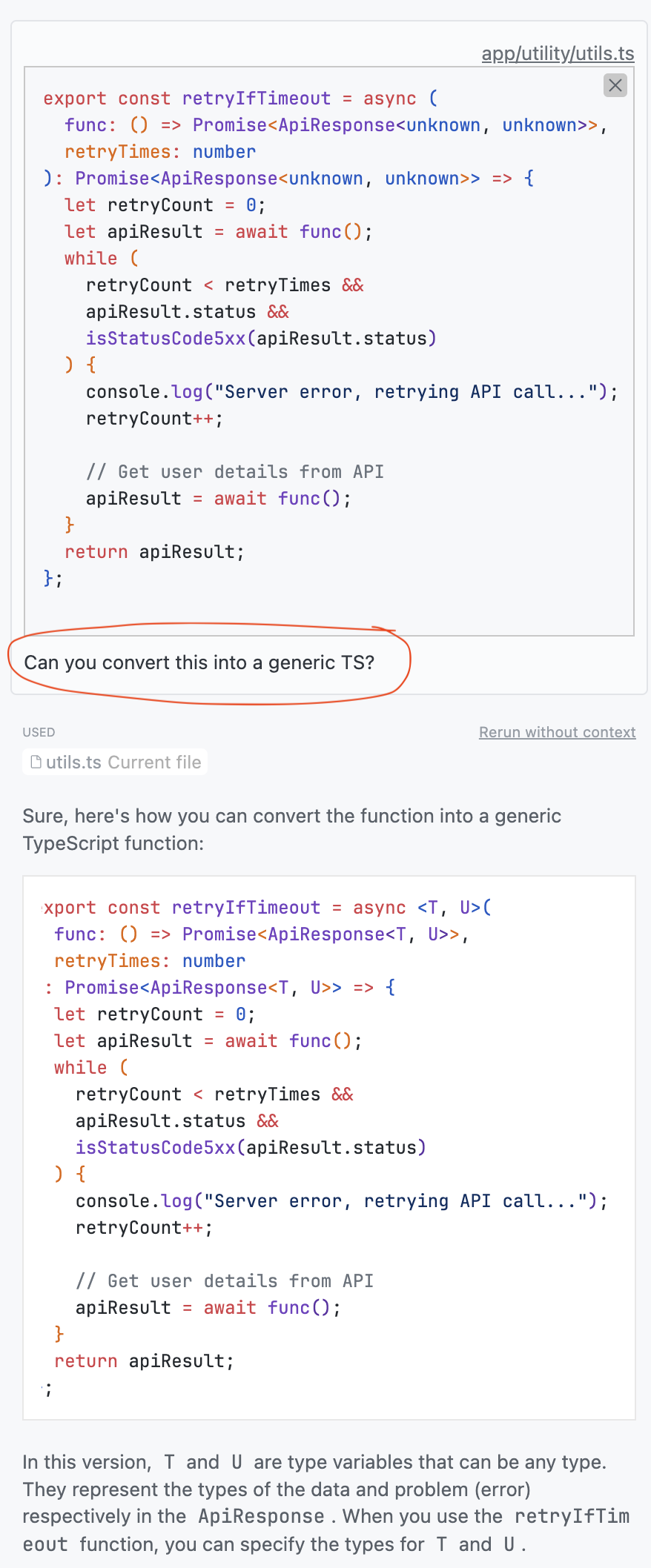The width and height of the screenshot is (651, 1568).
Task: Click the console.log line in the generic version
Action: tap(341, 1201)
